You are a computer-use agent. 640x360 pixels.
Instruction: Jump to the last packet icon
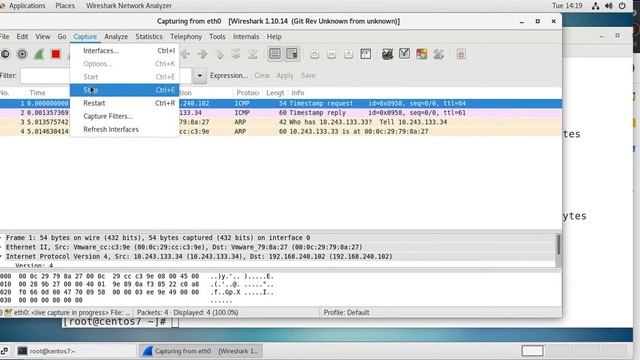(x=253, y=54)
